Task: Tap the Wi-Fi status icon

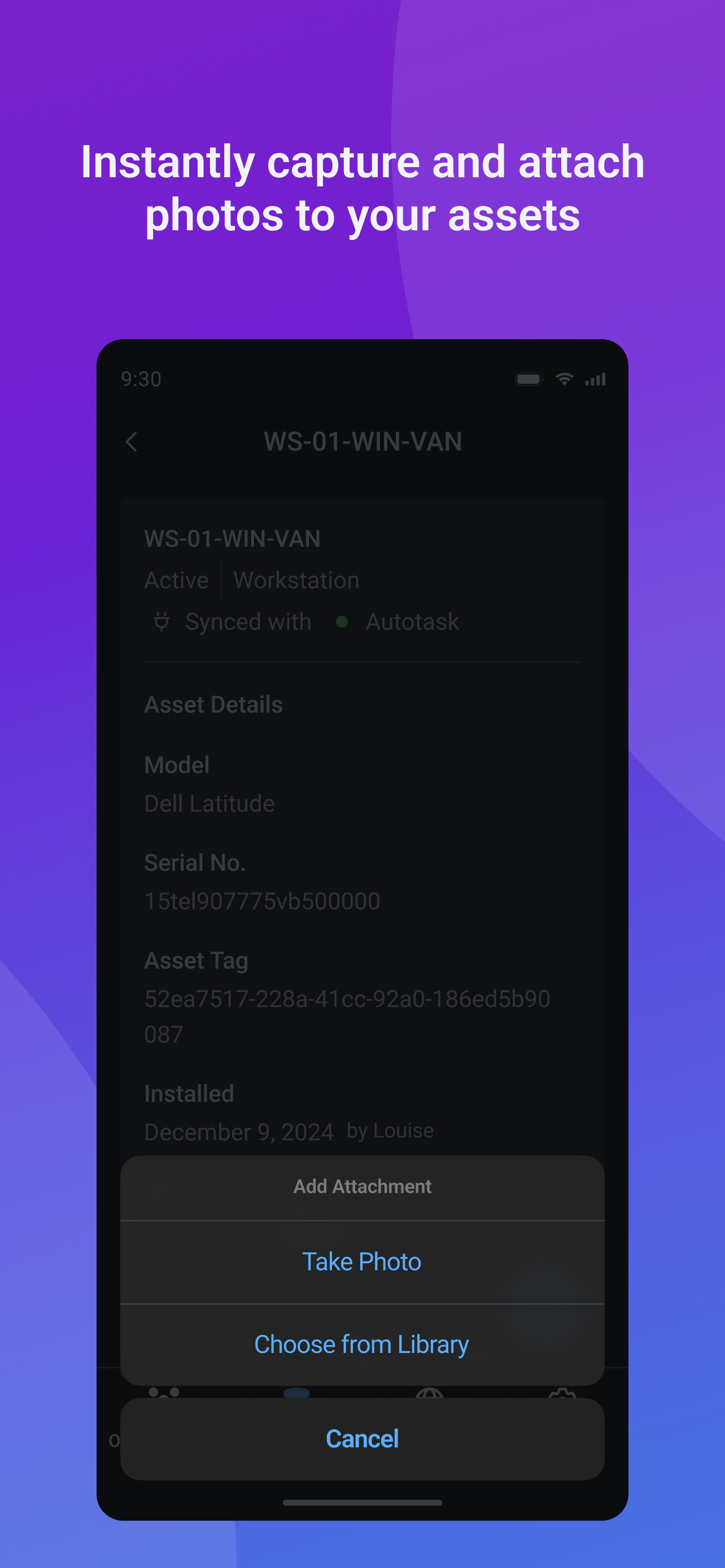Action: (x=564, y=379)
